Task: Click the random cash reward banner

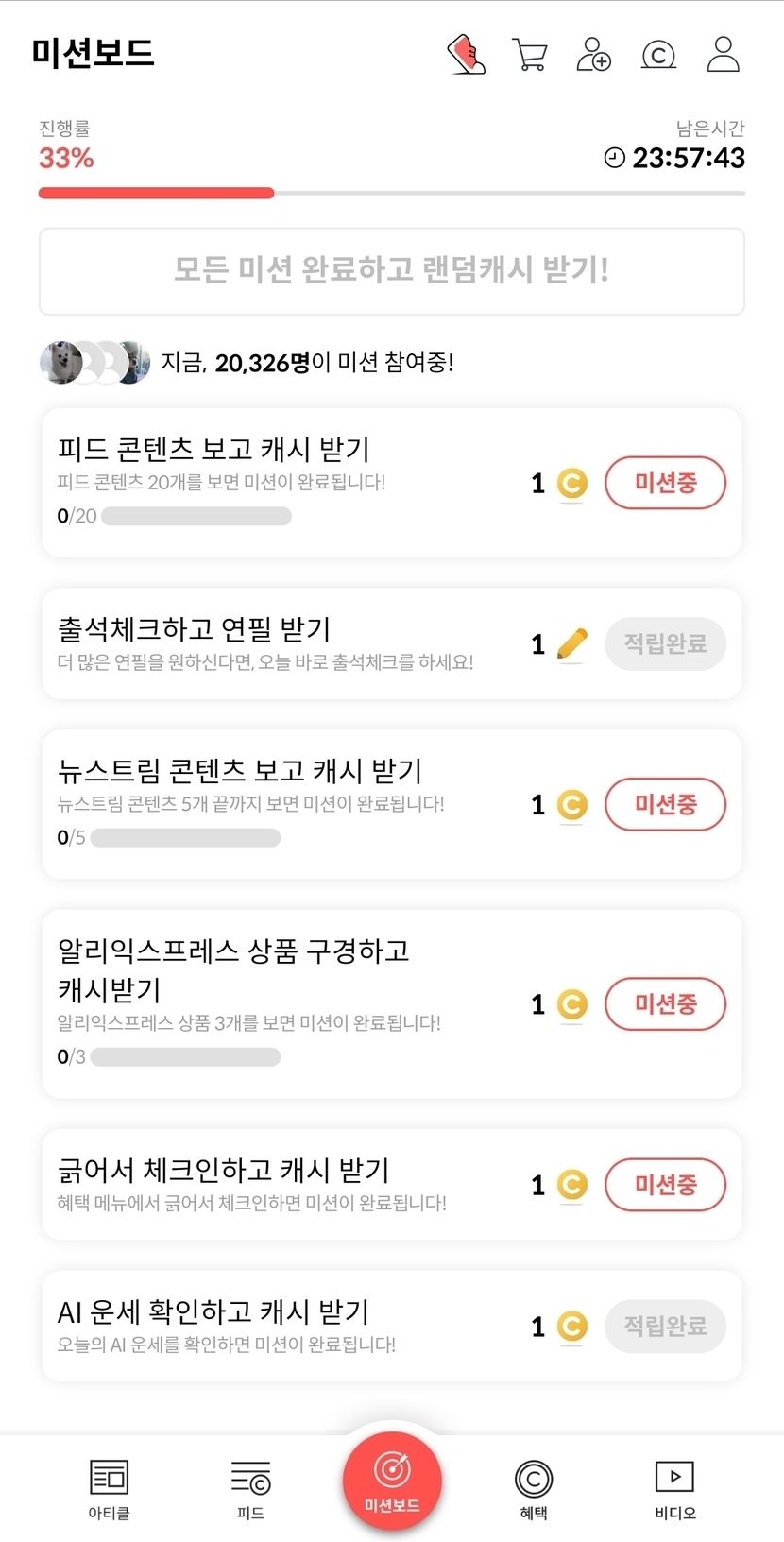Action: pyautogui.click(x=392, y=271)
